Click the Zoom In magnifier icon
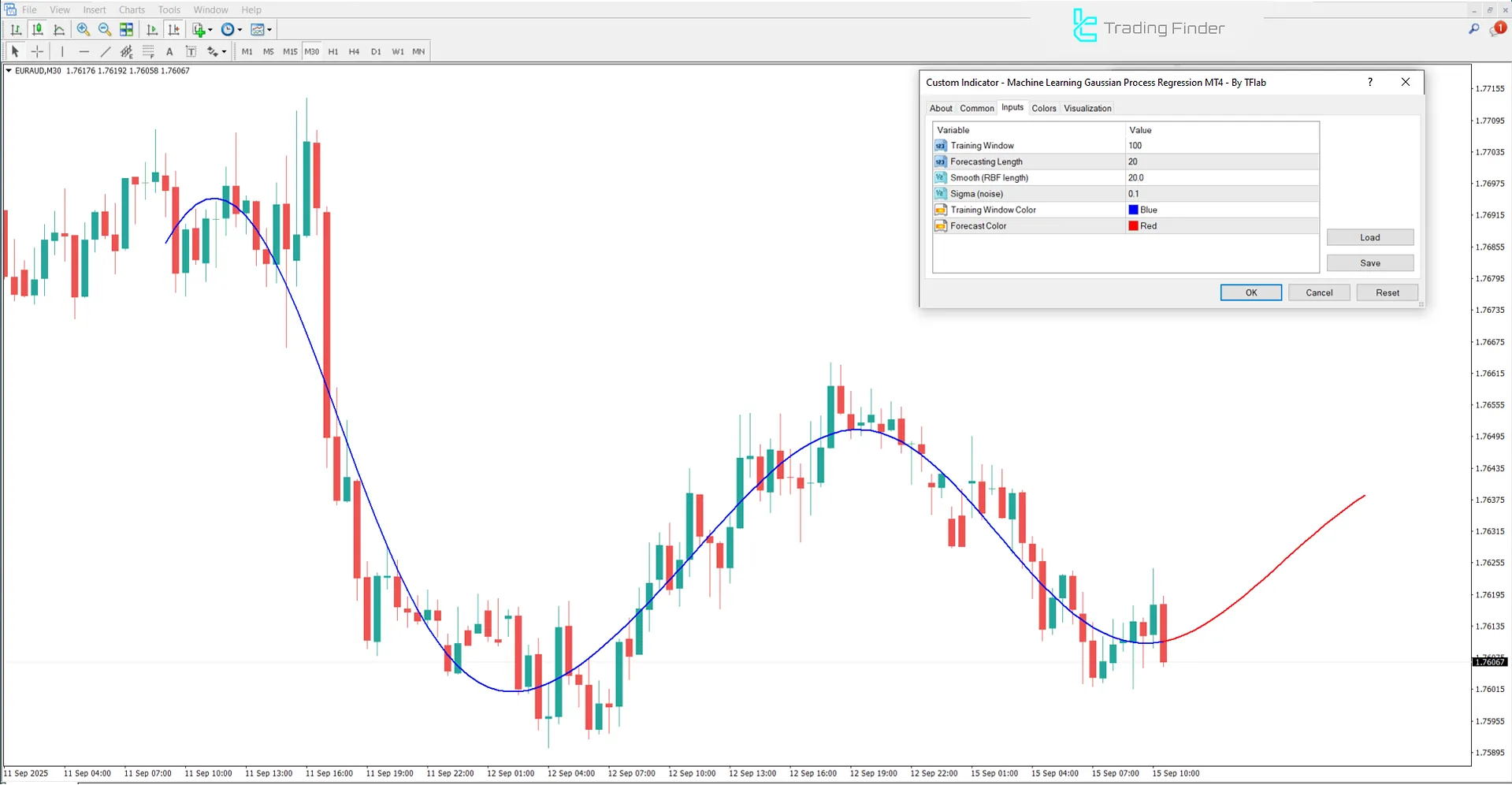Viewport: 1512px width, 785px height. point(83,30)
